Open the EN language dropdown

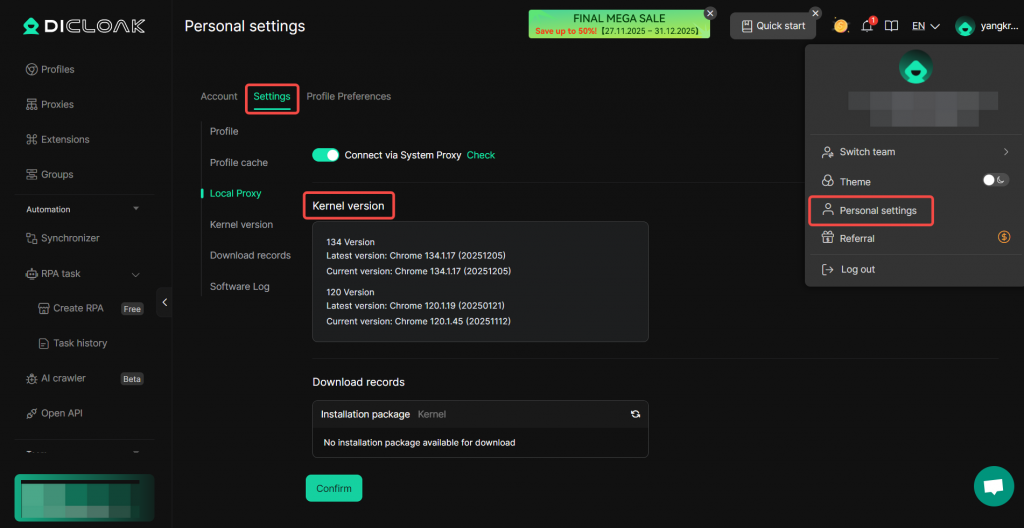[925, 26]
